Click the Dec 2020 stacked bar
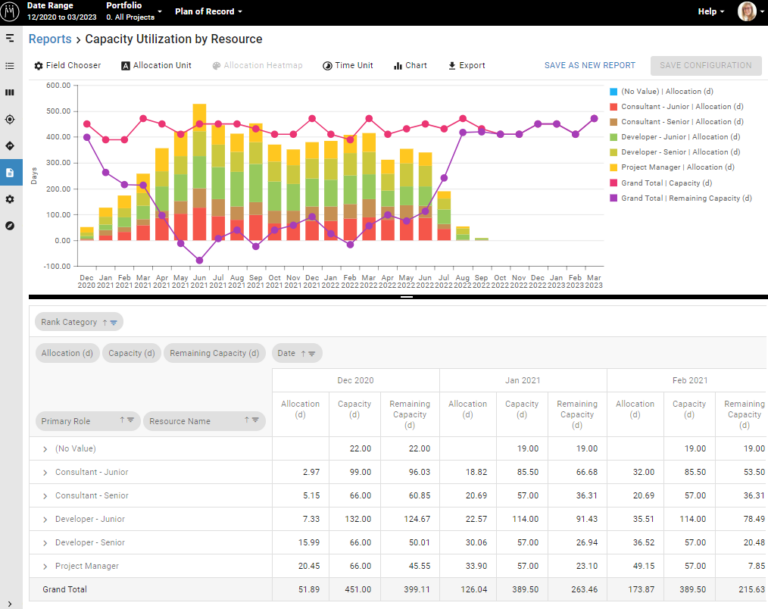This screenshot has height=609, width=768. point(87,234)
